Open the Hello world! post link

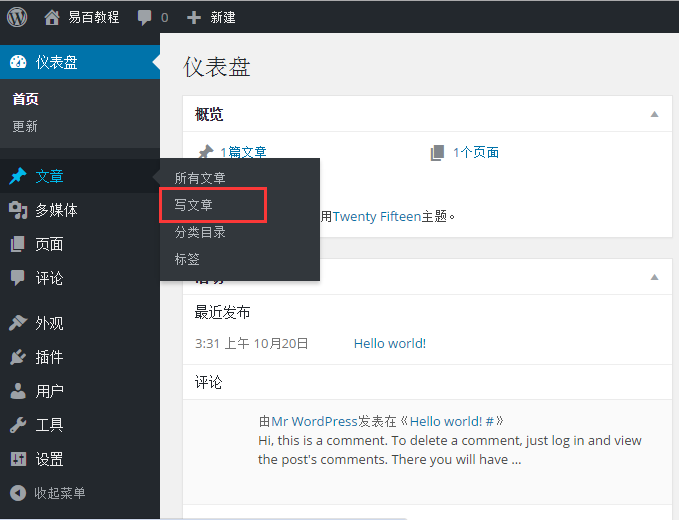[x=389, y=343]
